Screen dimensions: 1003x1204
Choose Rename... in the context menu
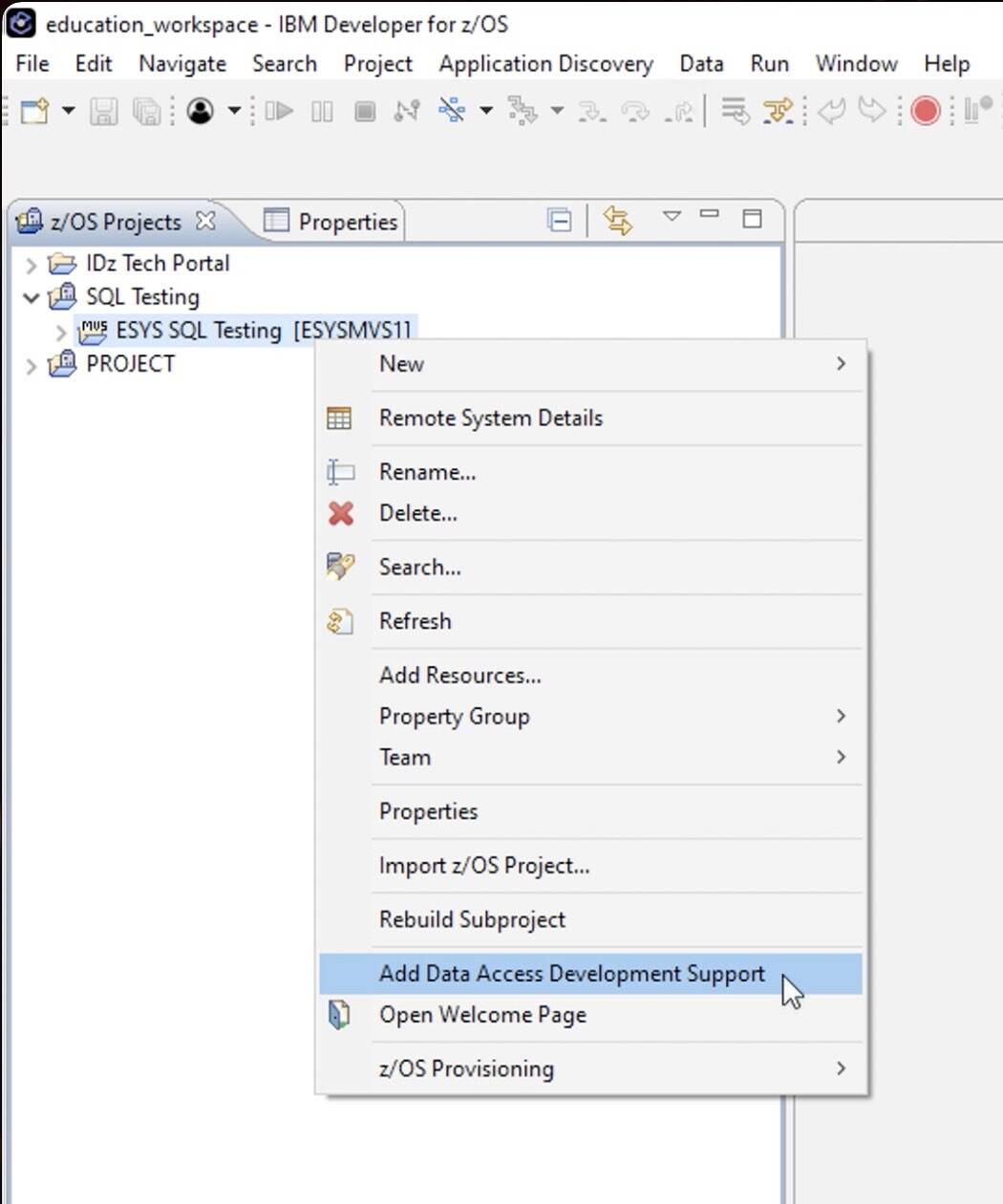(x=591, y=472)
